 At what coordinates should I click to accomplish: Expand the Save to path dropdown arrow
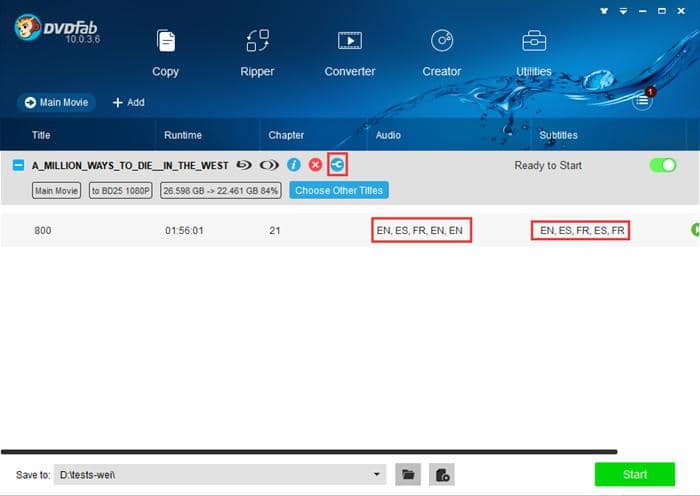(x=377, y=475)
